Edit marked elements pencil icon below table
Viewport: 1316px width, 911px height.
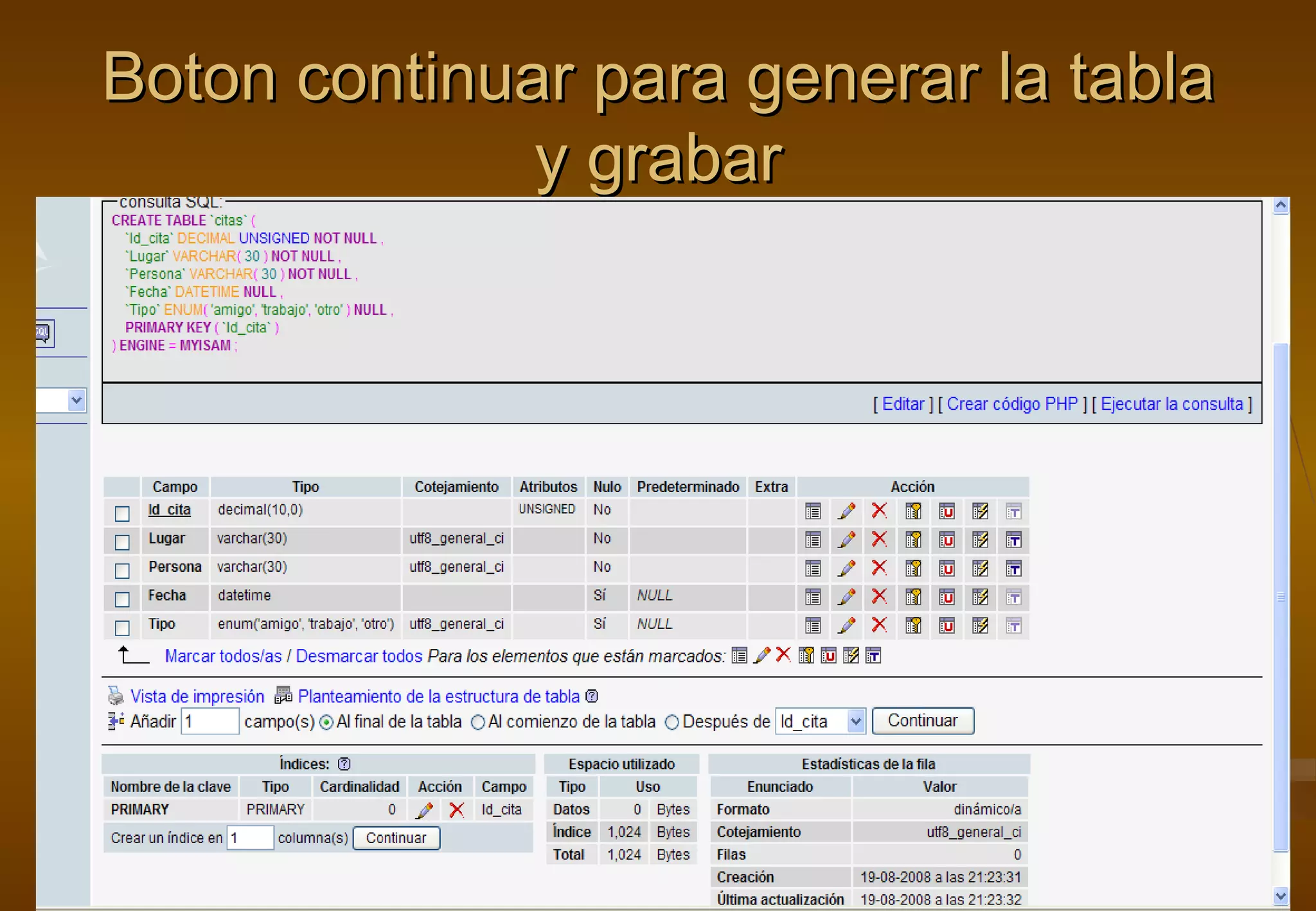click(761, 655)
